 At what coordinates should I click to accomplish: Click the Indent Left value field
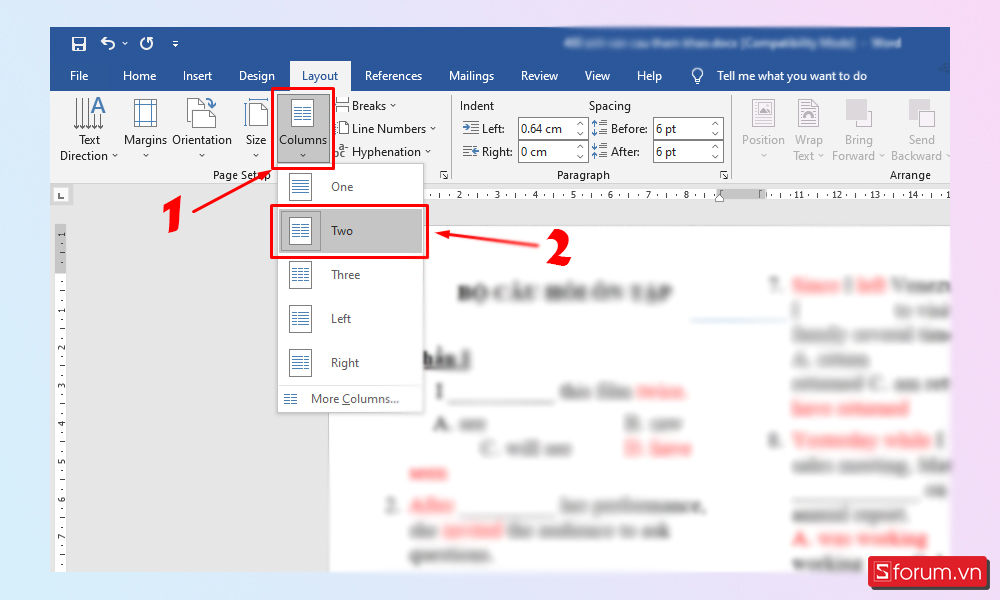pyautogui.click(x=547, y=129)
